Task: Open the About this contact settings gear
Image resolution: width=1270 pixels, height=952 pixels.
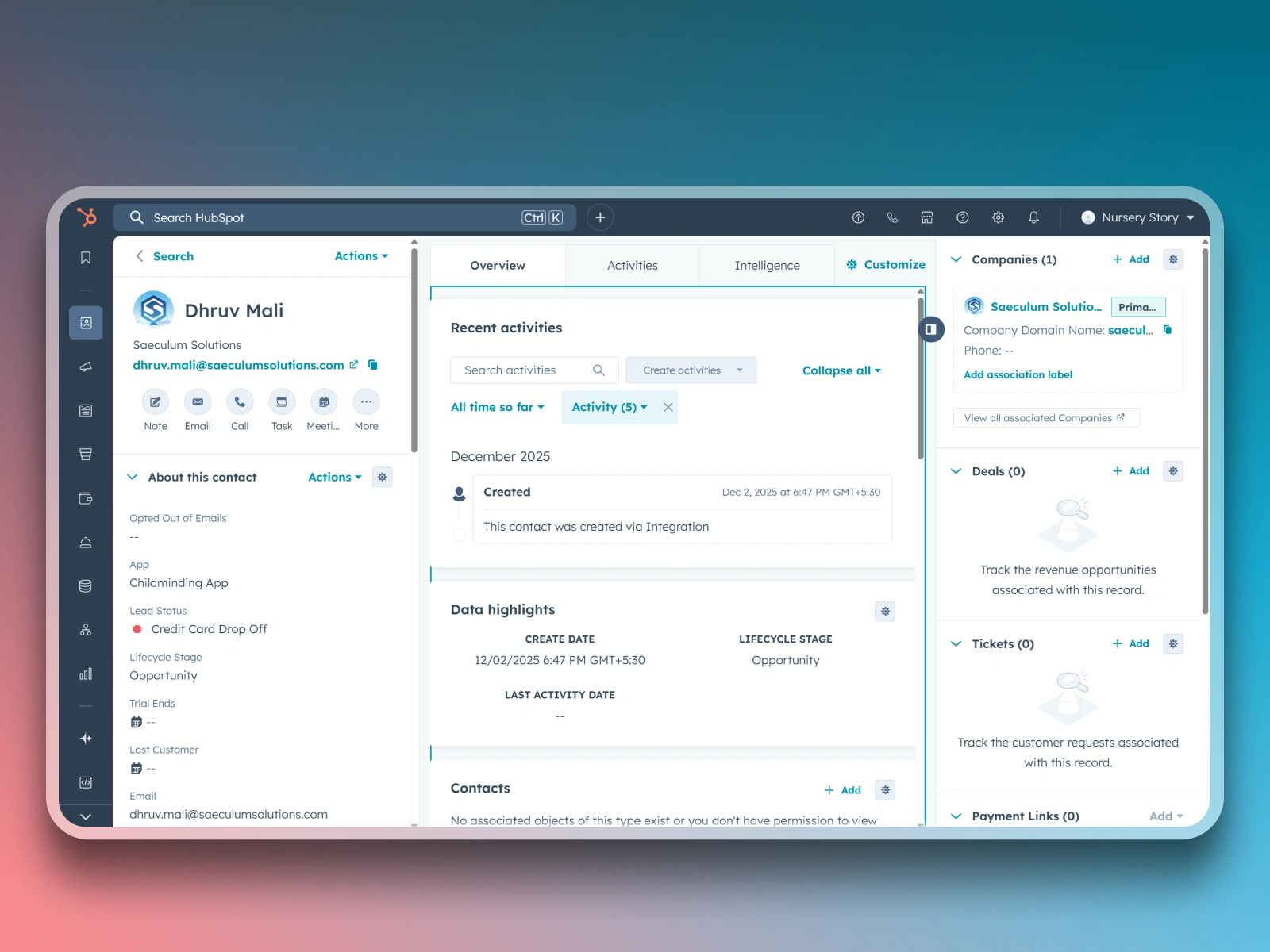Action: (383, 477)
